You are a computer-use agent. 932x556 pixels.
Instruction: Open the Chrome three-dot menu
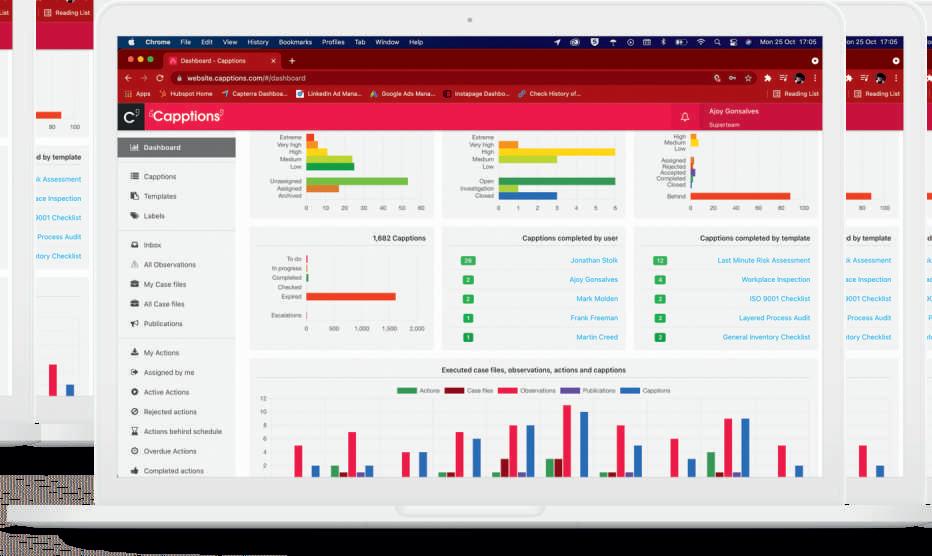(815, 78)
